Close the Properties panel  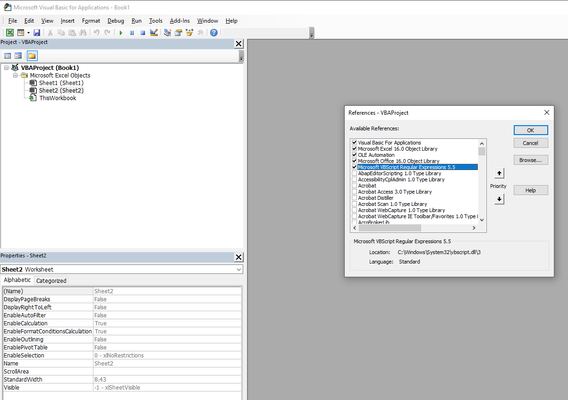(x=238, y=257)
